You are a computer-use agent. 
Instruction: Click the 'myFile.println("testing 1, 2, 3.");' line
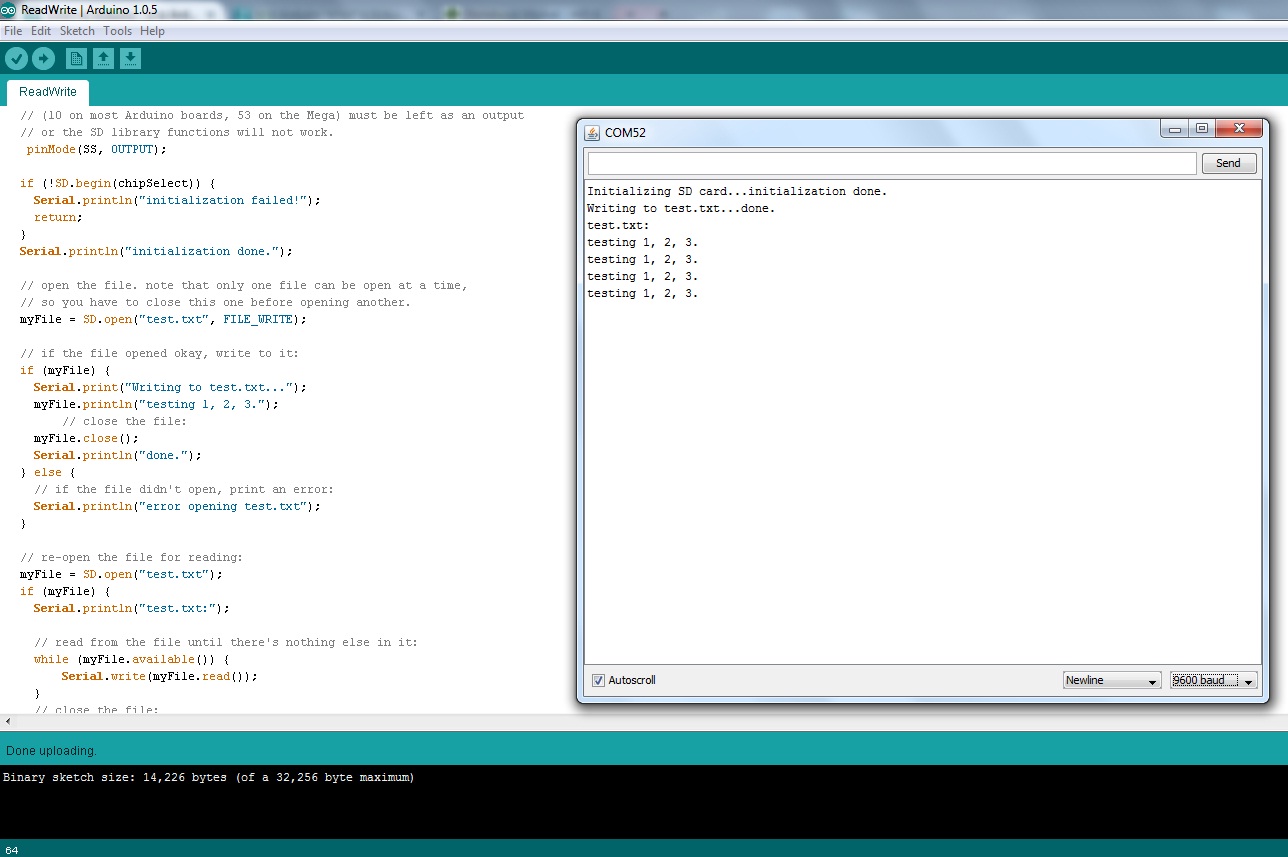[x=156, y=404]
